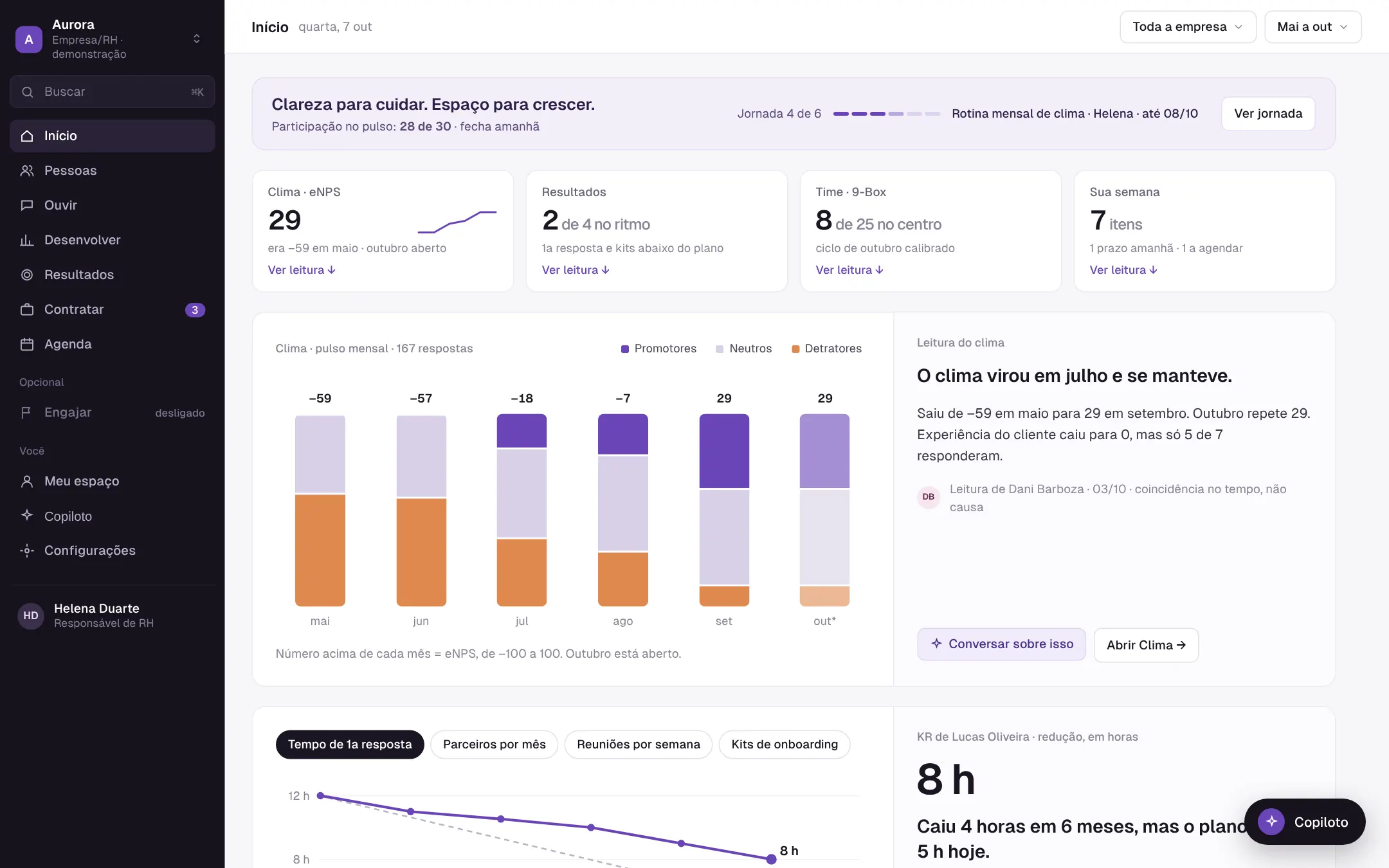Viewport: 1389px width, 868px height.
Task: Click the purple Aurora workspace logo
Action: [29, 39]
